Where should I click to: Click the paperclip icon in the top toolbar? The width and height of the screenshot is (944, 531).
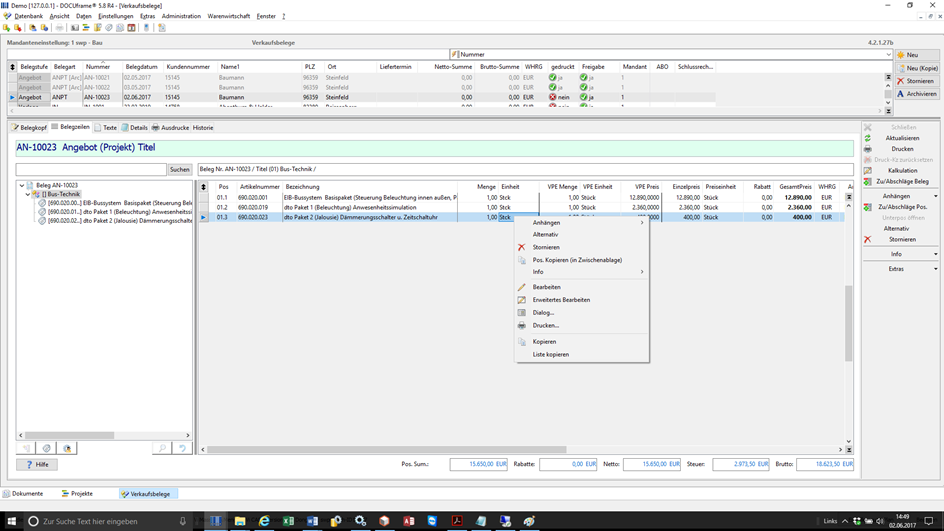pyautogui.click(x=109, y=28)
